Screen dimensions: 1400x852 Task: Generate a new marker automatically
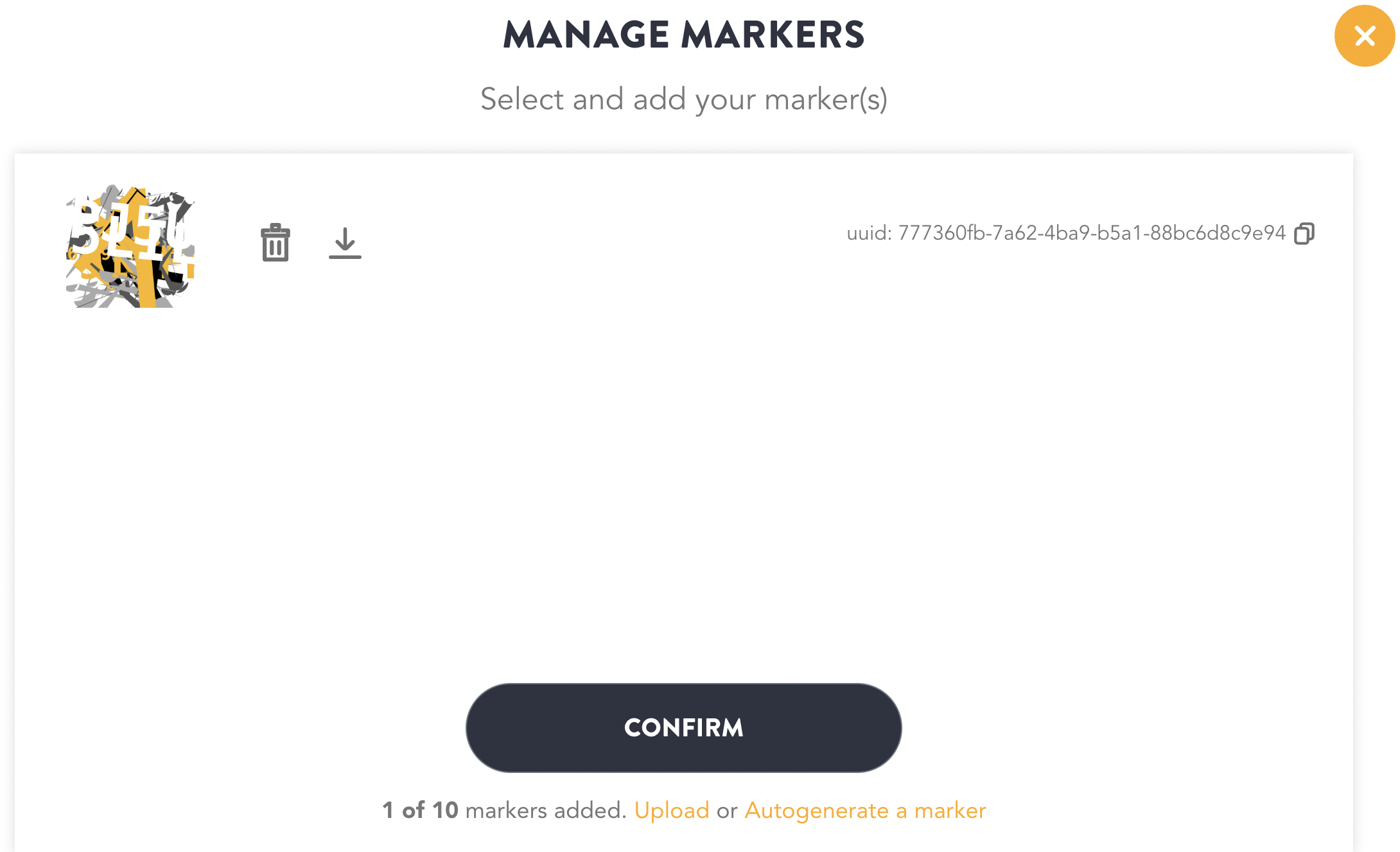(x=865, y=811)
